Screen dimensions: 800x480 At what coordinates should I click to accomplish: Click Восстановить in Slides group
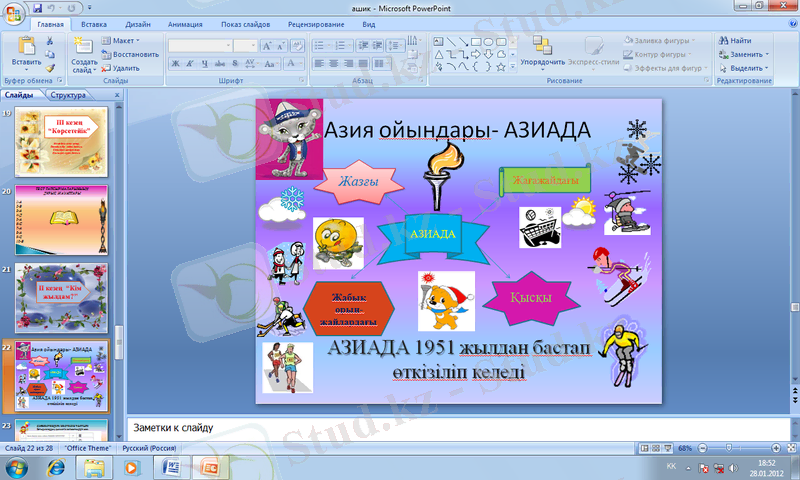(129, 54)
